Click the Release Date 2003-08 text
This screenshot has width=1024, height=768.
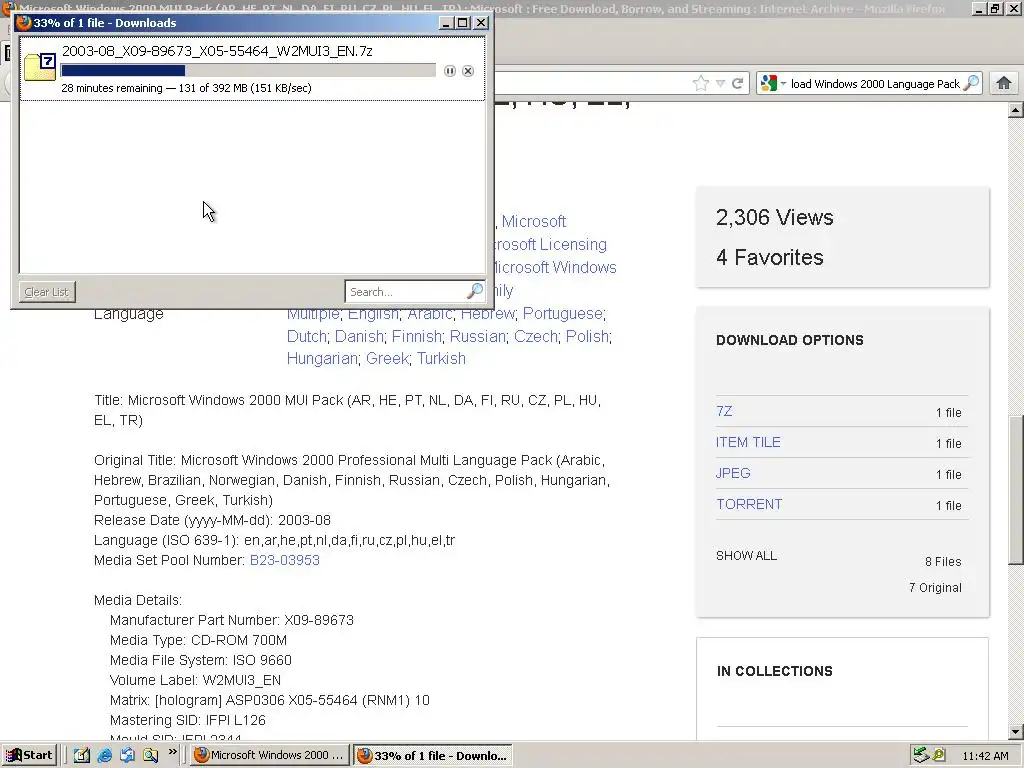pyautogui.click(x=212, y=520)
